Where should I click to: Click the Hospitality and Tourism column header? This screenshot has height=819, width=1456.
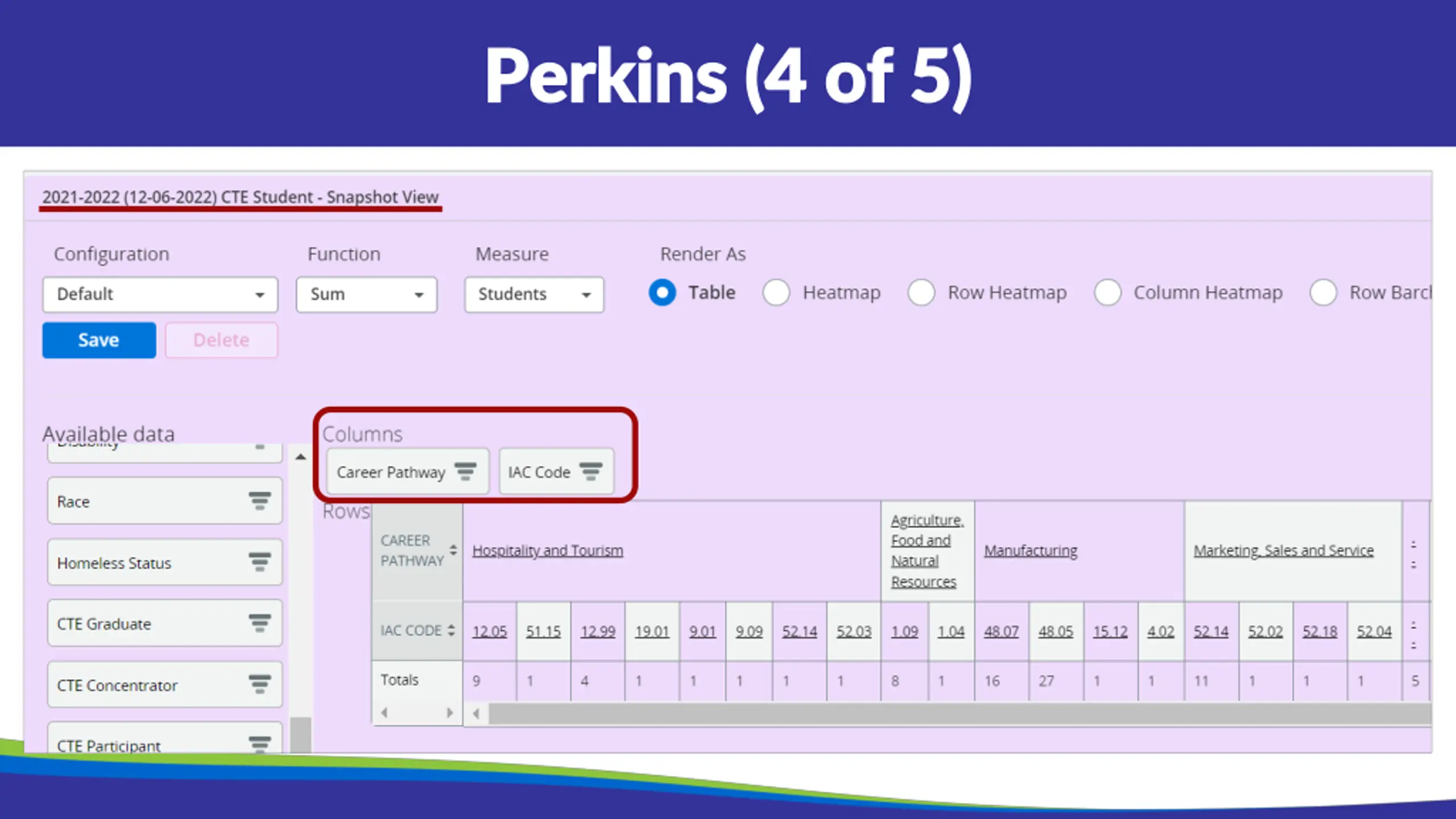[x=547, y=551]
